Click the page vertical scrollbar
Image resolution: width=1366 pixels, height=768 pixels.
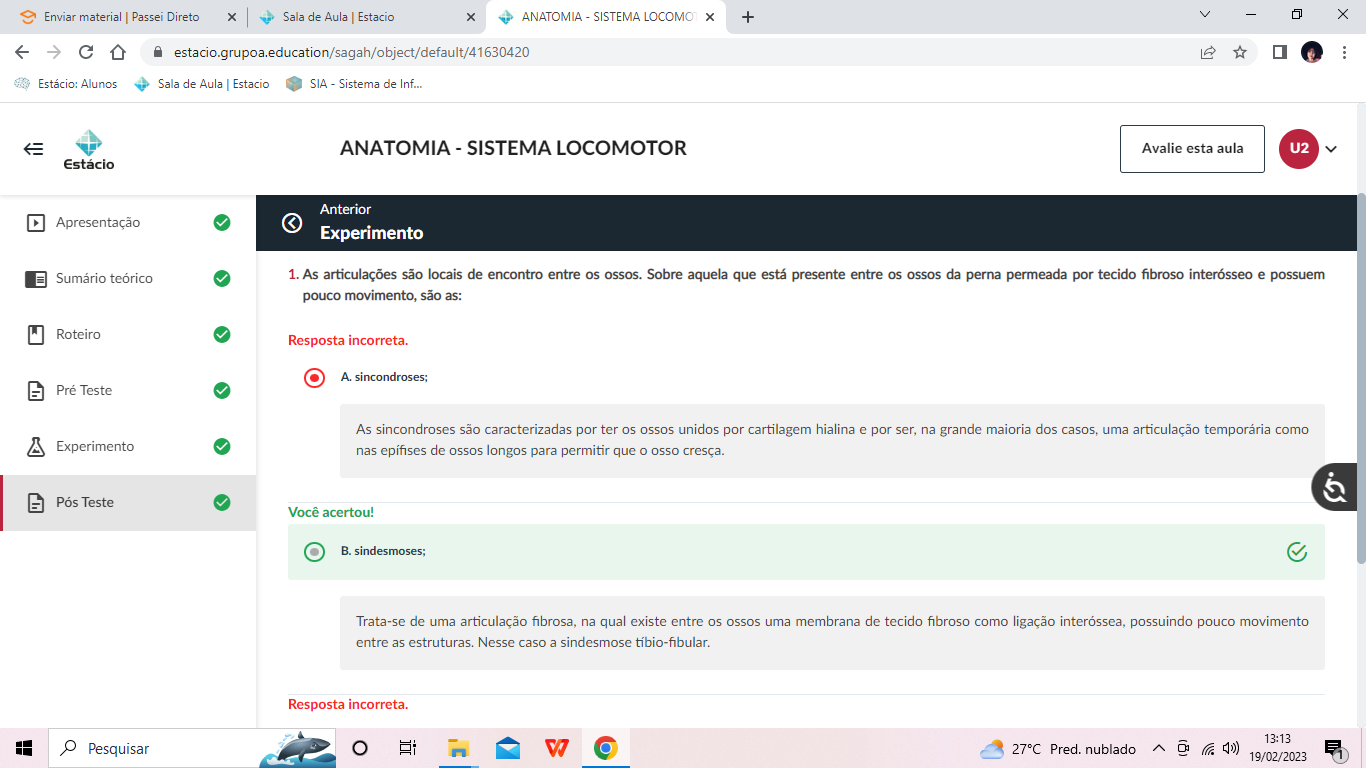coord(1360,380)
